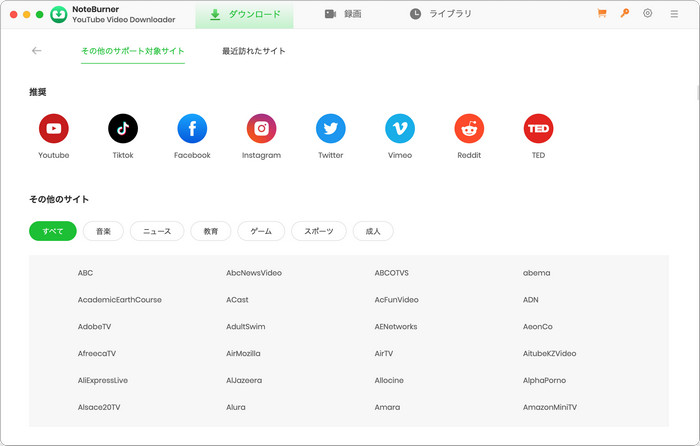Open the ABC site link
700x446 pixels.
coord(85,273)
